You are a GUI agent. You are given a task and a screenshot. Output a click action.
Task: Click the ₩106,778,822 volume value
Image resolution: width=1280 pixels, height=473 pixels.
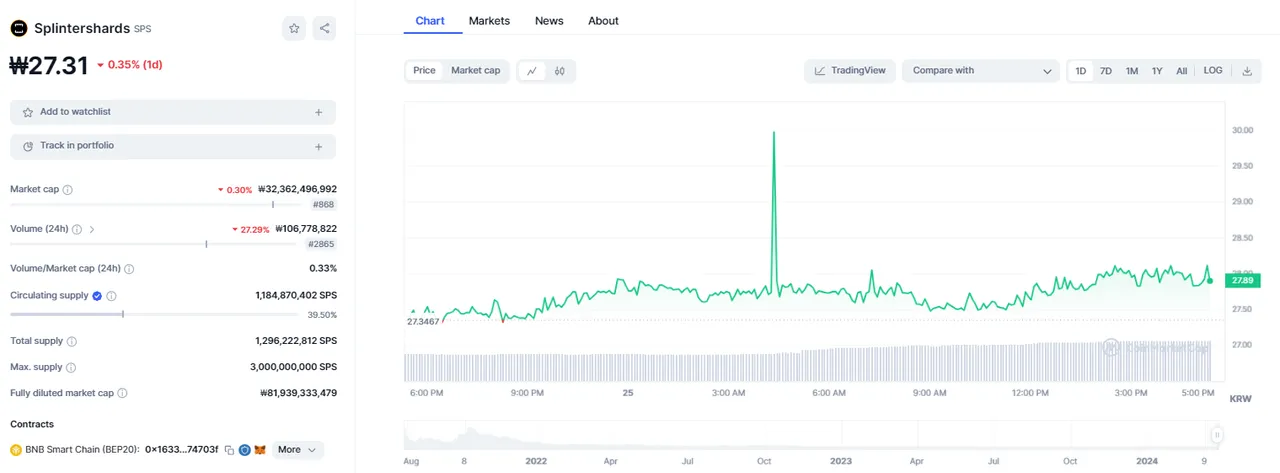coord(306,229)
